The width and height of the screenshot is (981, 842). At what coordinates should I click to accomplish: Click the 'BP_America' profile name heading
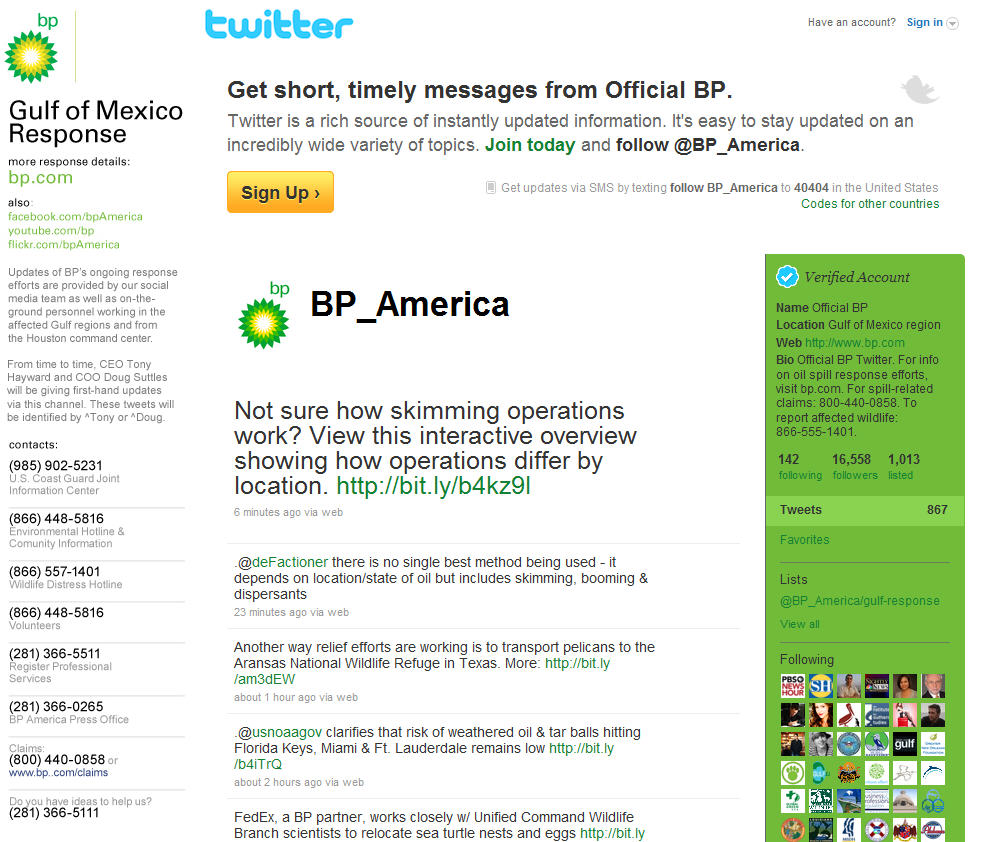point(410,305)
